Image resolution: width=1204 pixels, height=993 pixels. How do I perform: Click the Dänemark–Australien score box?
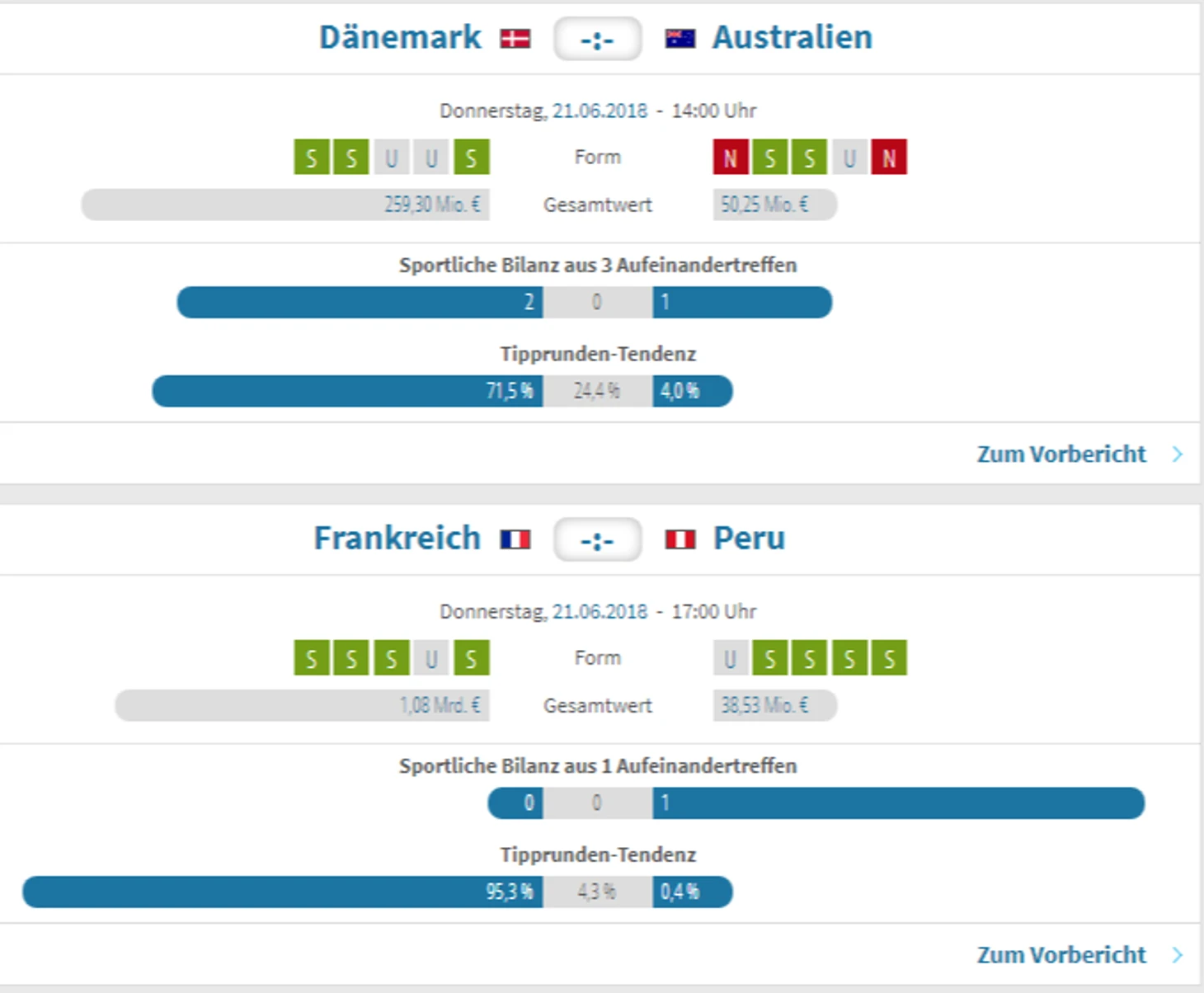click(x=598, y=39)
